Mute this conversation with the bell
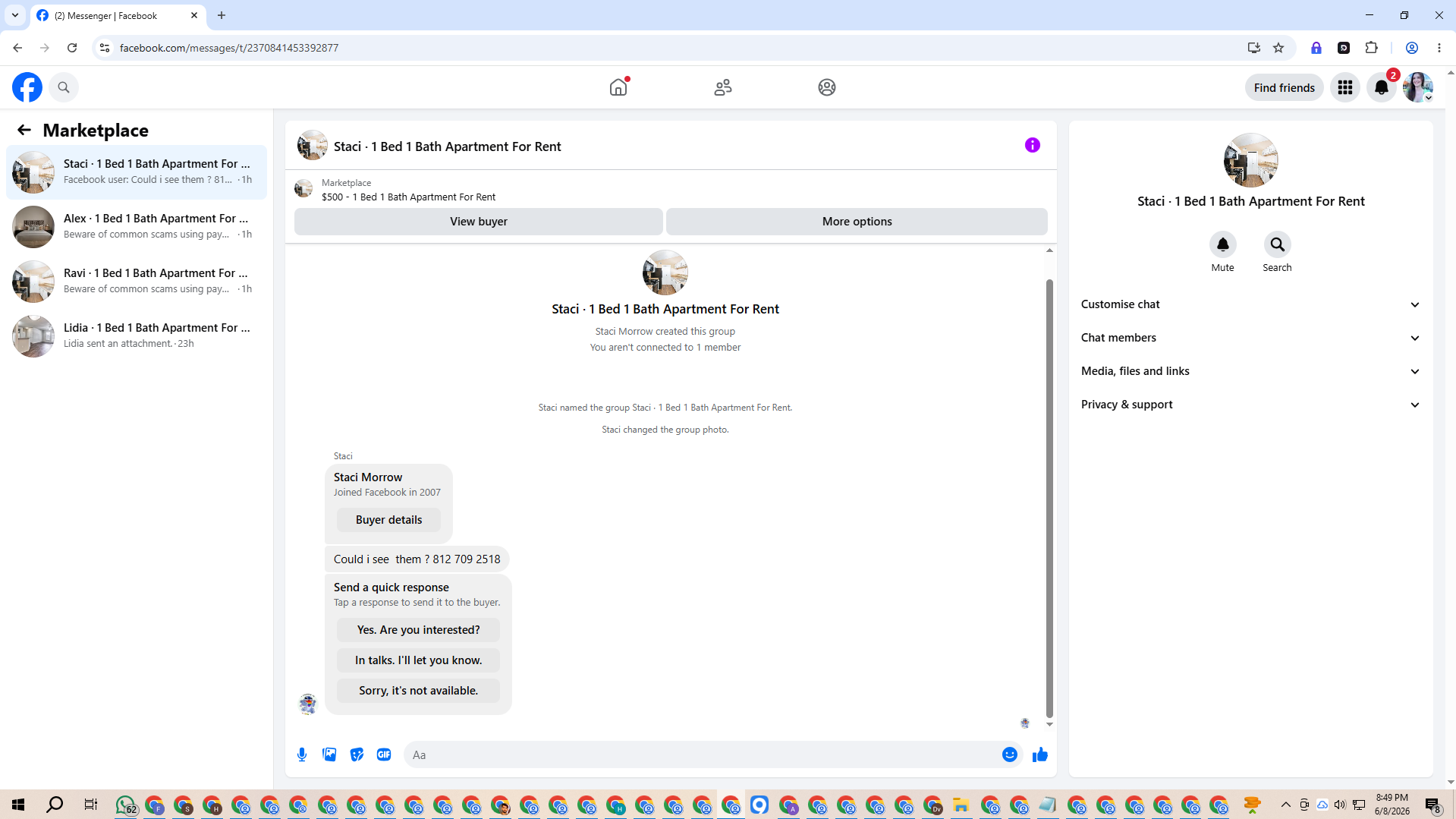Screen dimensions: 1456x819 [x=1223, y=244]
